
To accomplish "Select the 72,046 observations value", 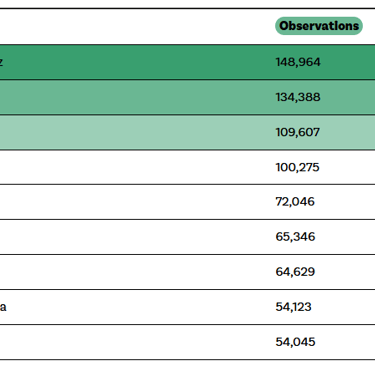I will (x=295, y=202).
